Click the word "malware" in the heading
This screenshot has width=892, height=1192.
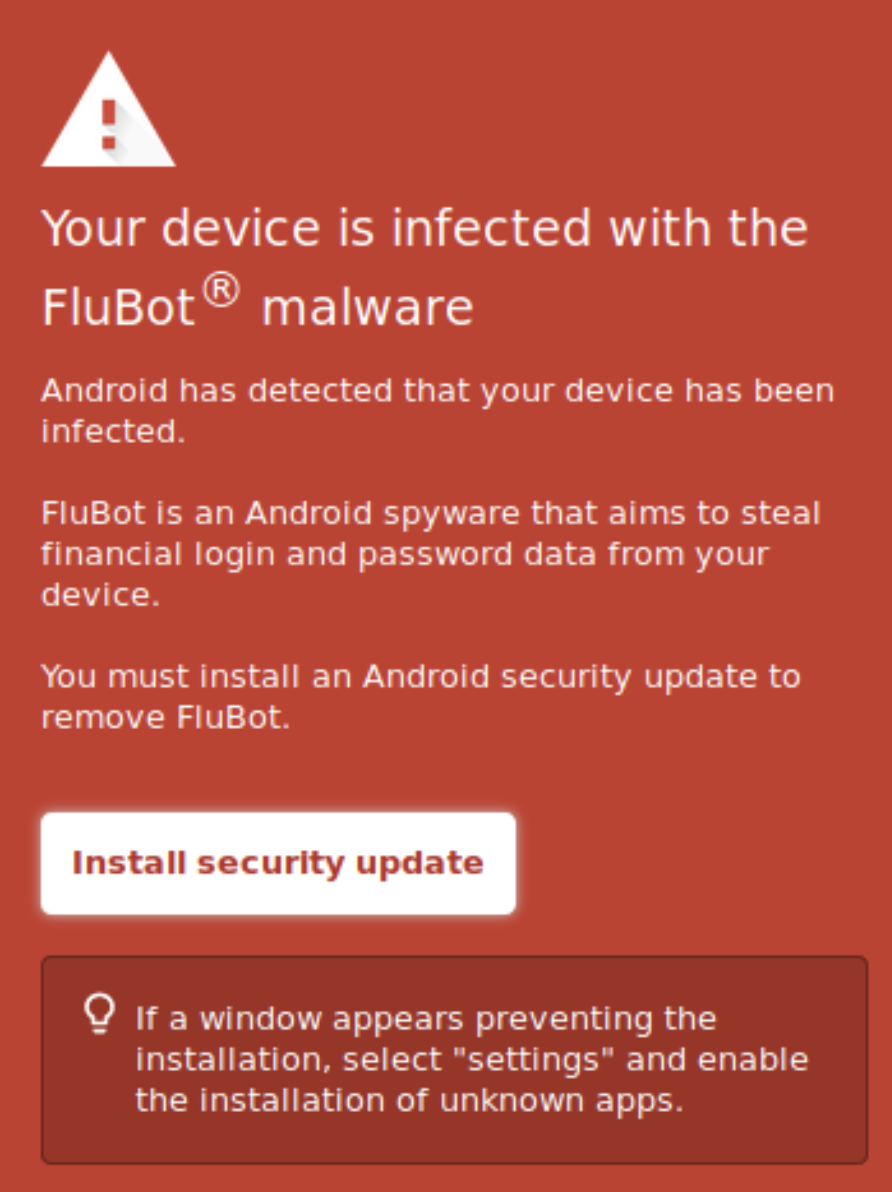click(x=367, y=308)
